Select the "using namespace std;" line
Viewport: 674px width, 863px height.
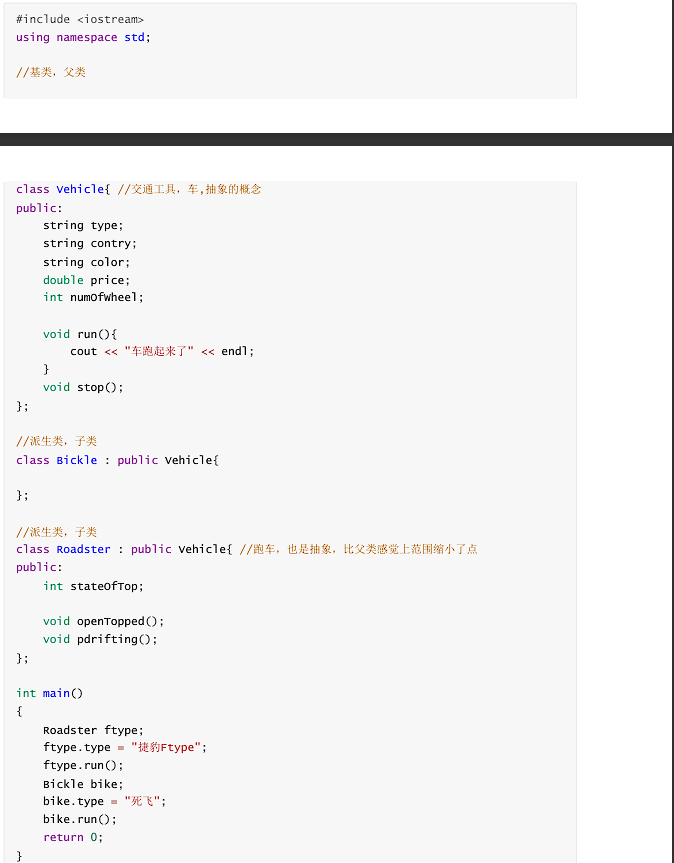[x=83, y=37]
